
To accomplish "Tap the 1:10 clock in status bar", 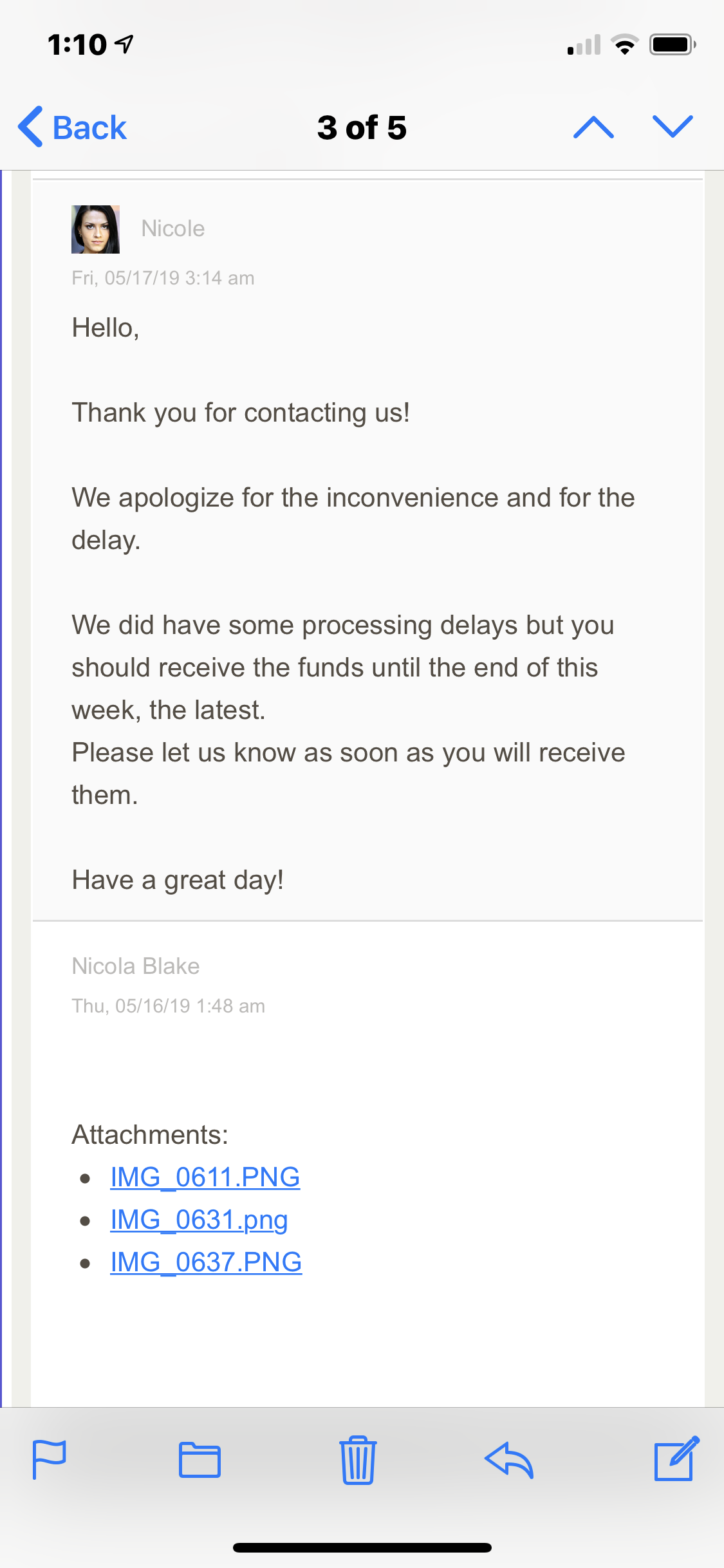I will click(77, 44).
